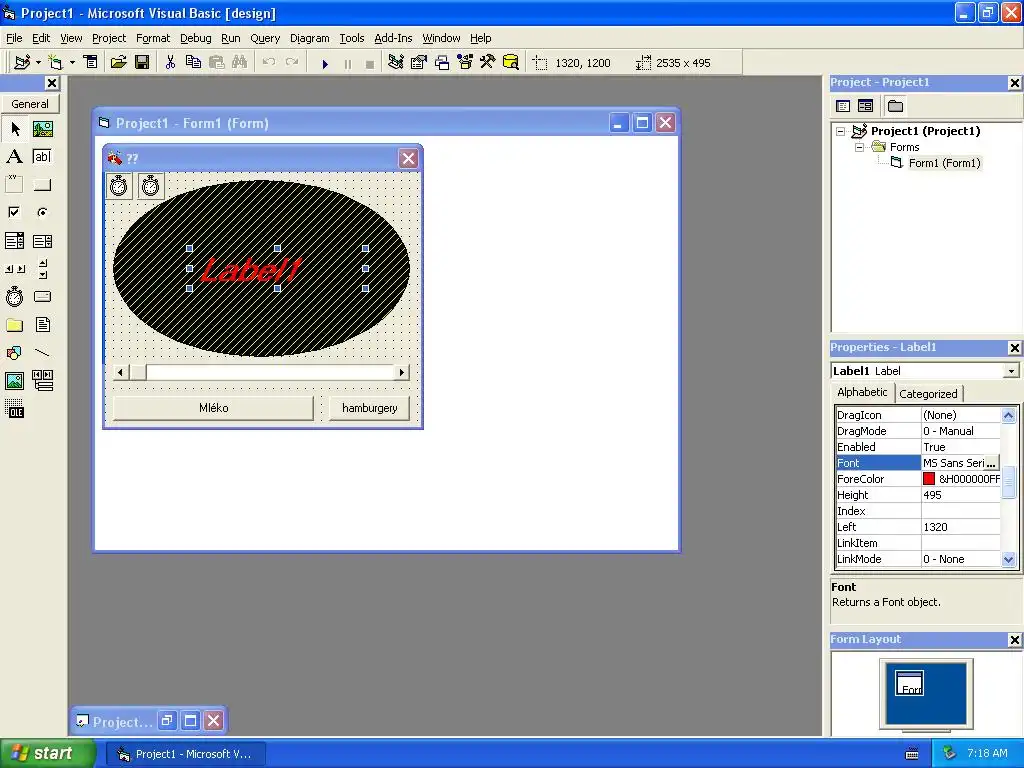Open the Add Project dropdown arrow

tap(39, 63)
